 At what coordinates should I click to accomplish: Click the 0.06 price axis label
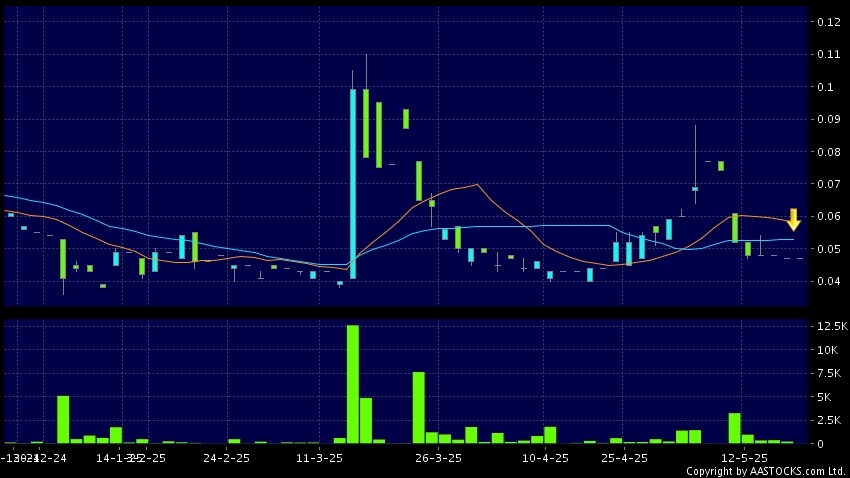point(828,216)
